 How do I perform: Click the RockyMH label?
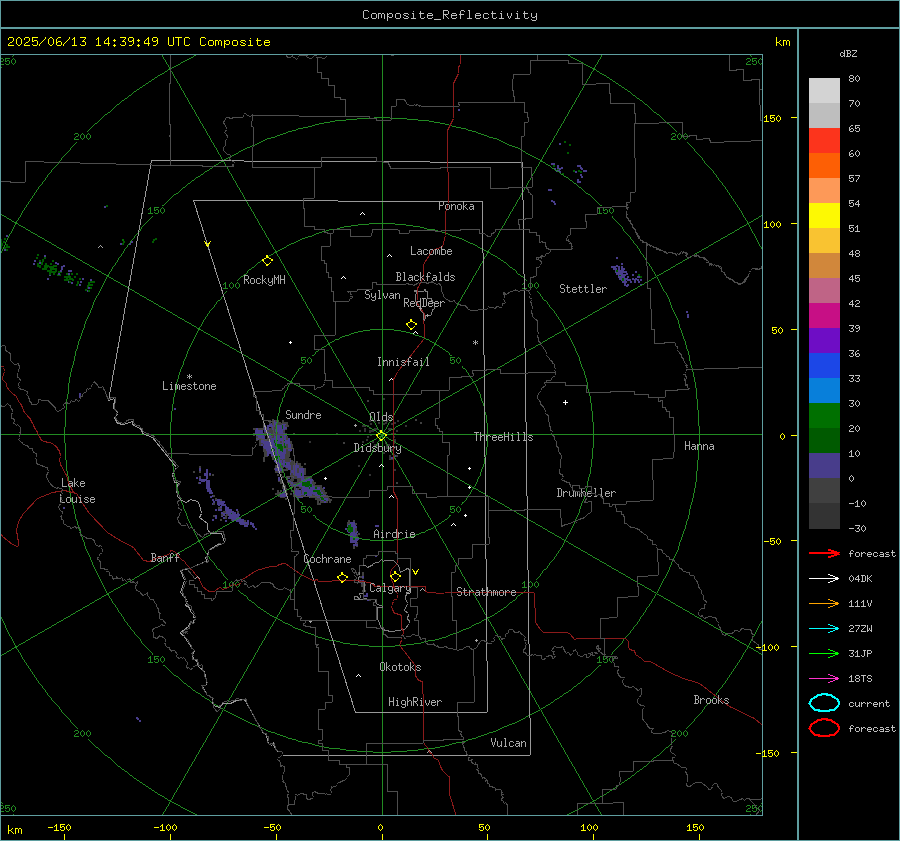tap(264, 280)
